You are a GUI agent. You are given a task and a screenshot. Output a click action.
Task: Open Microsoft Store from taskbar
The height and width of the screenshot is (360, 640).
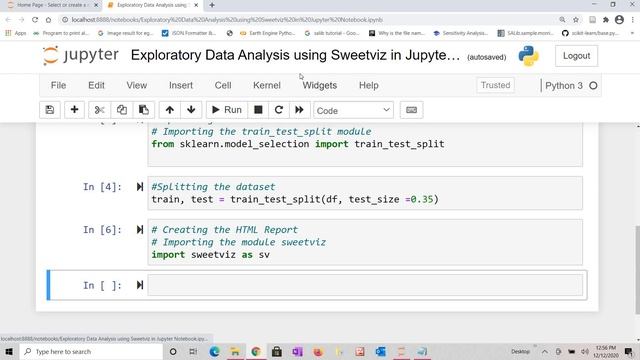277,351
